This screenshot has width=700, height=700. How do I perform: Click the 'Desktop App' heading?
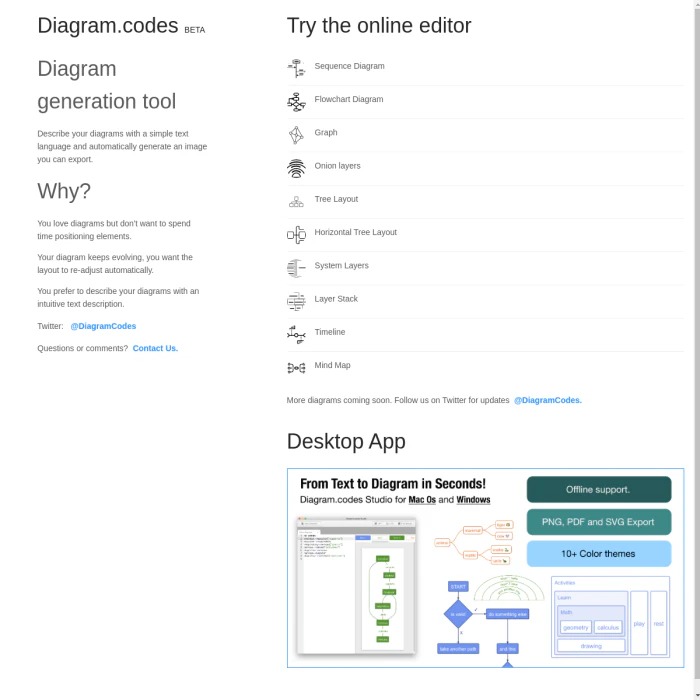346,442
